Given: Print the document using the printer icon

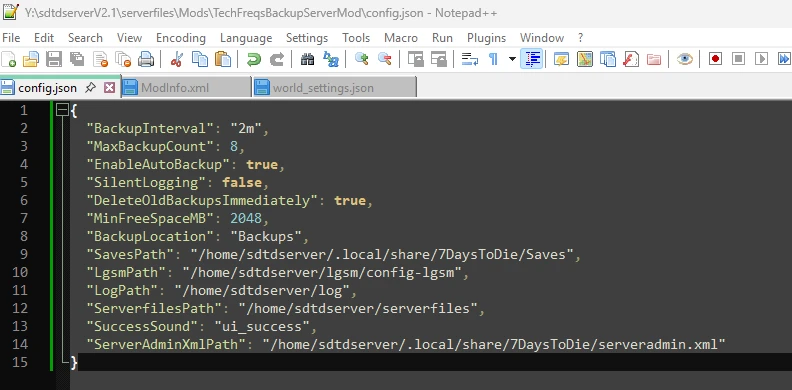Looking at the screenshot, I should tap(146, 59).
